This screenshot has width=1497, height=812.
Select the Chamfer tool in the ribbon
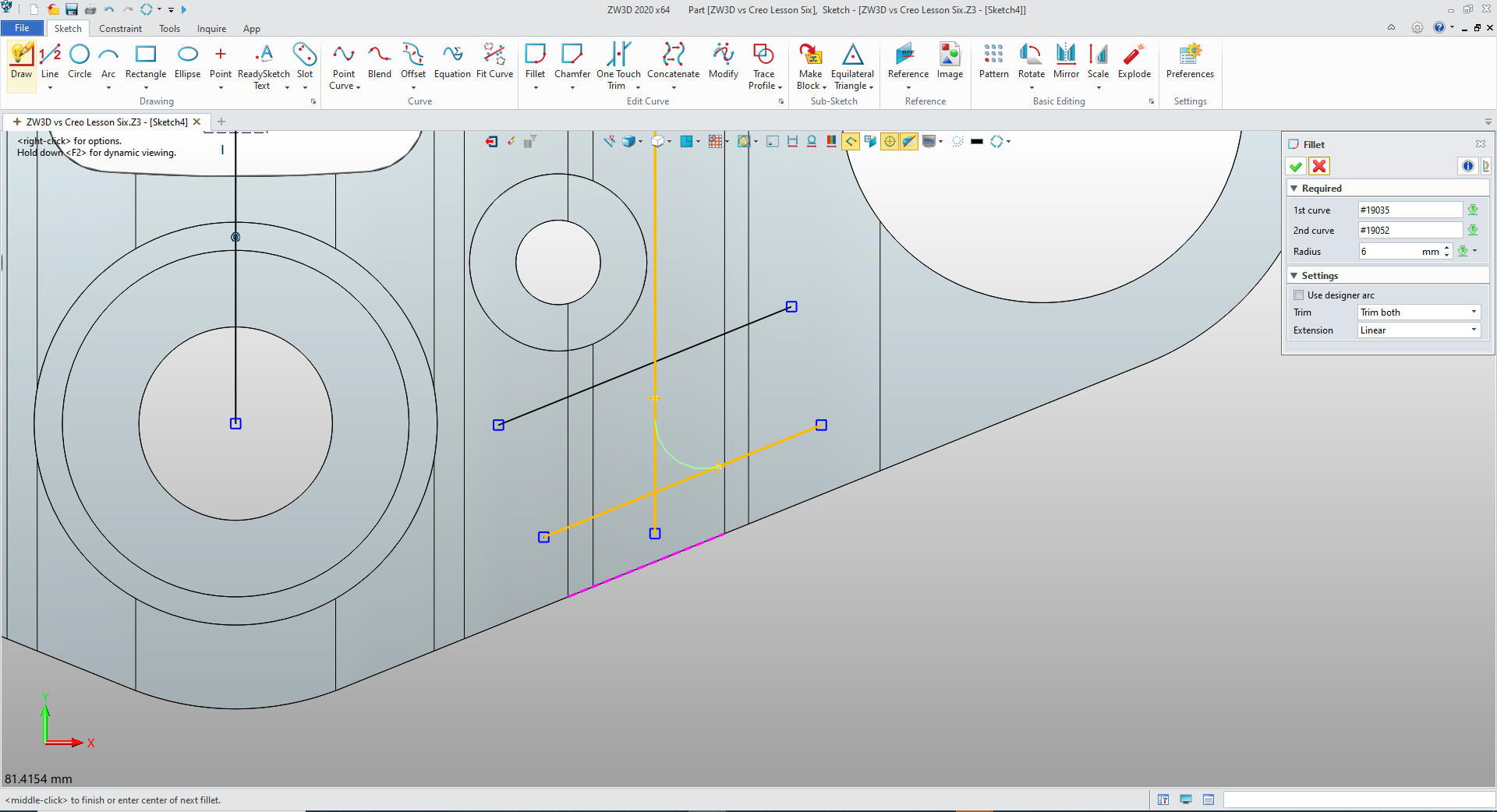click(572, 62)
